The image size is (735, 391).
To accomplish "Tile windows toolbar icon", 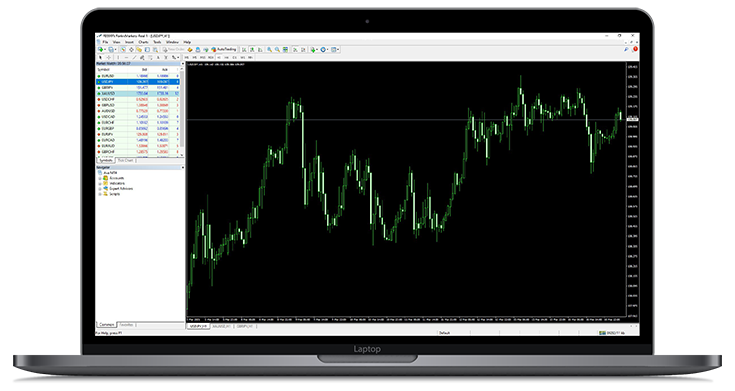I will (x=285, y=49).
